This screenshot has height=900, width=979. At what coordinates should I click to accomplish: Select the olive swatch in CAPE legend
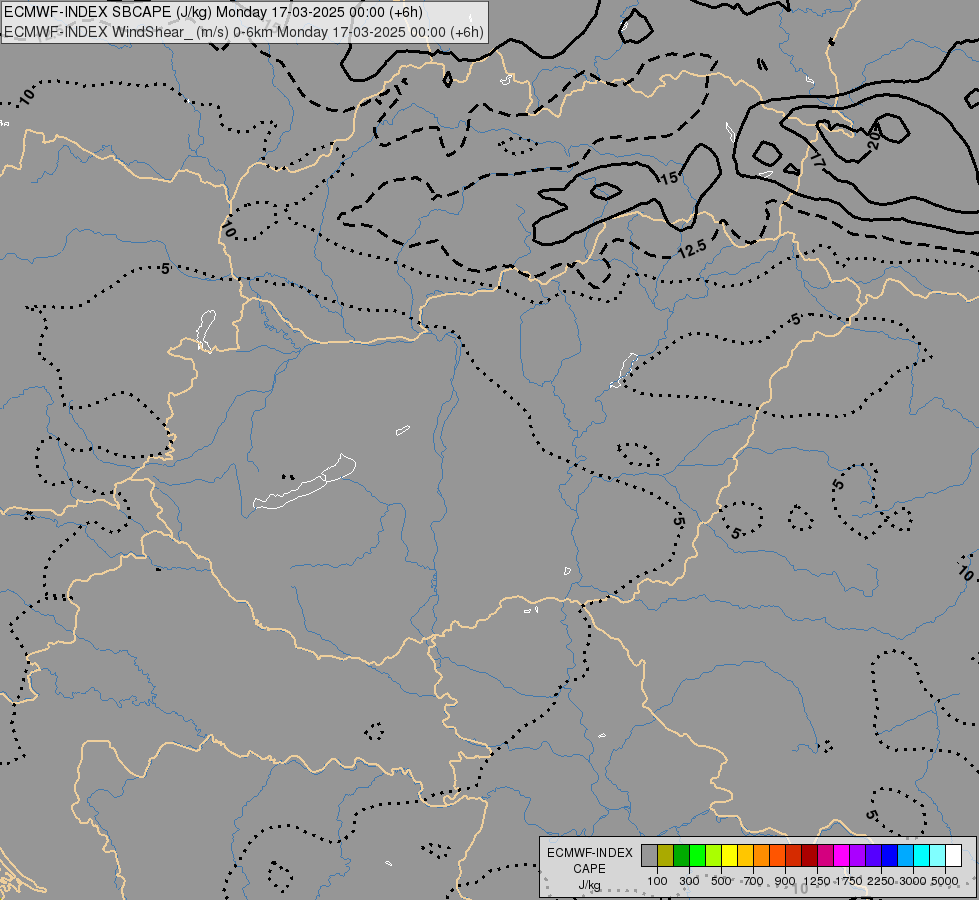666,855
